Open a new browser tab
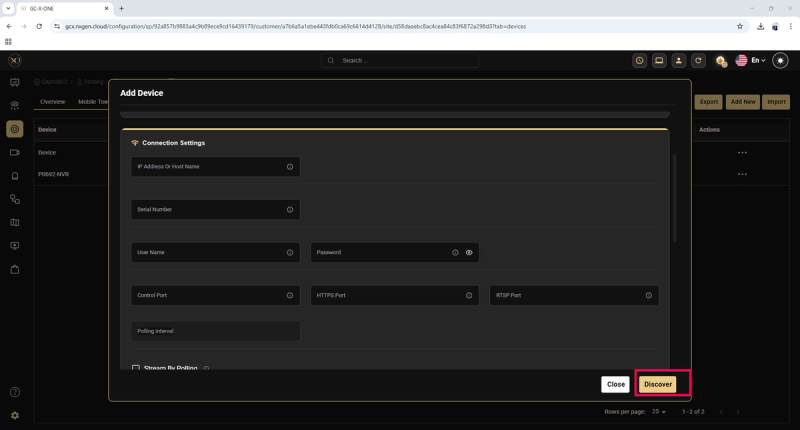This screenshot has width=800, height=430. 121,8
